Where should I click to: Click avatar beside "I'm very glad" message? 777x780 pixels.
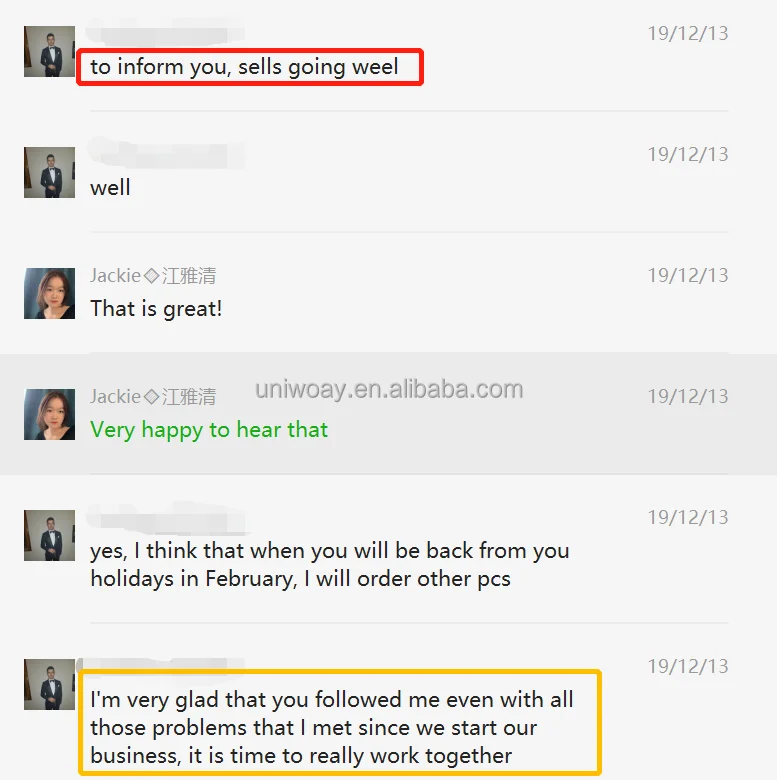tap(49, 684)
